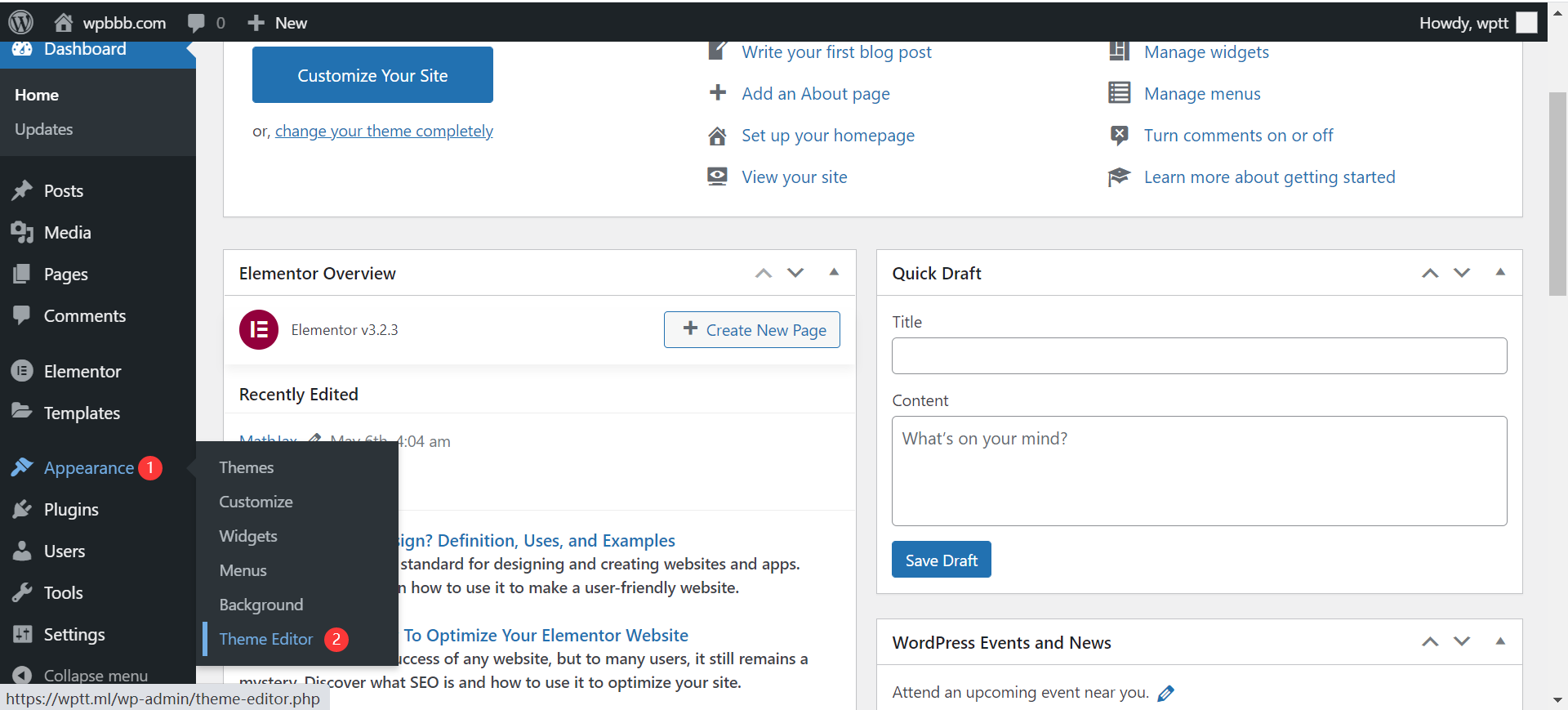This screenshot has height=710, width=1568.
Task: Click the Posts pushpin icon
Action: pyautogui.click(x=22, y=190)
